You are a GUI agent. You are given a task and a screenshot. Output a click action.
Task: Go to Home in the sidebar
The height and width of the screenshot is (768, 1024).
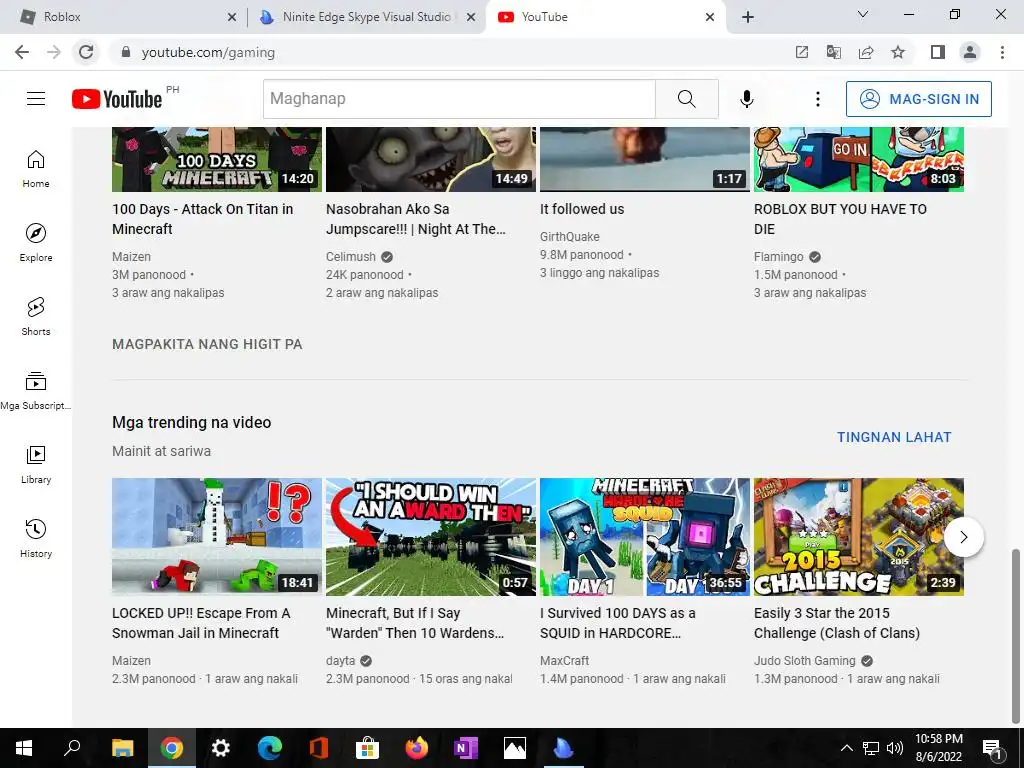[x=36, y=168]
